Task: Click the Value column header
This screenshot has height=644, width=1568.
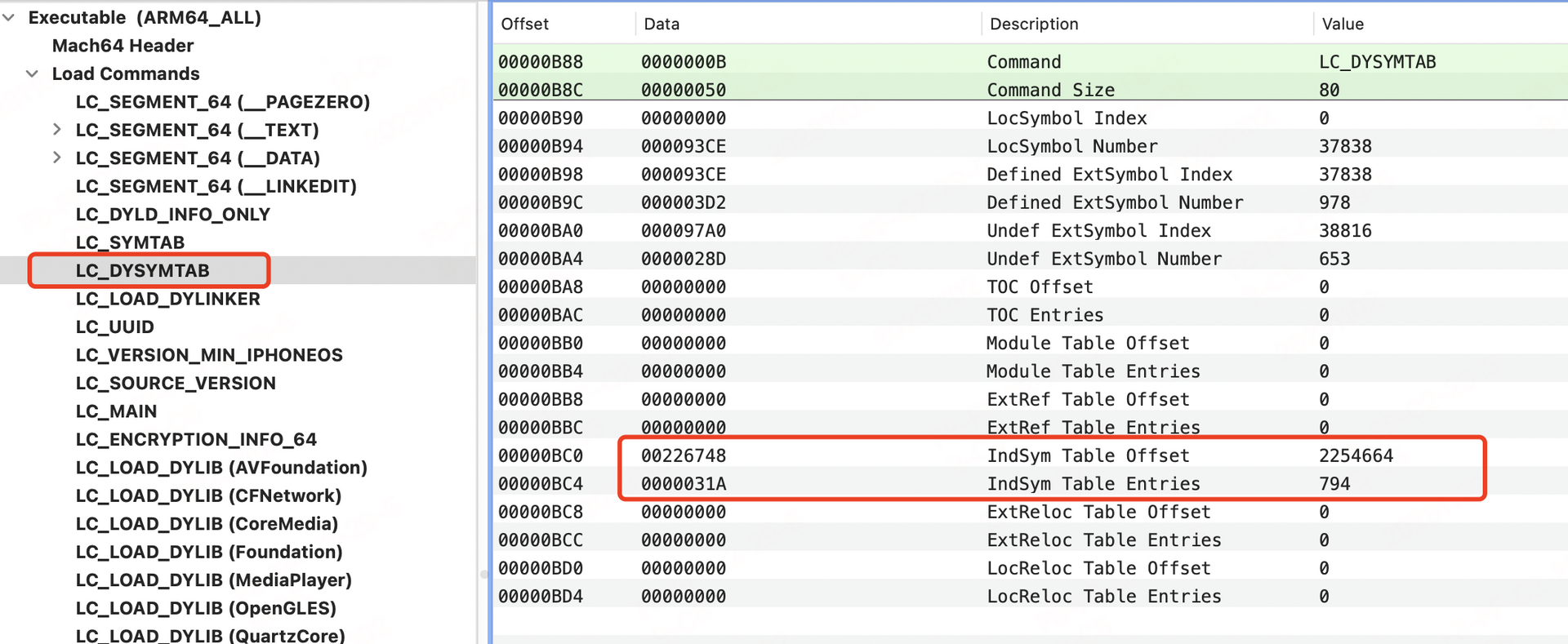Action: (x=1342, y=24)
